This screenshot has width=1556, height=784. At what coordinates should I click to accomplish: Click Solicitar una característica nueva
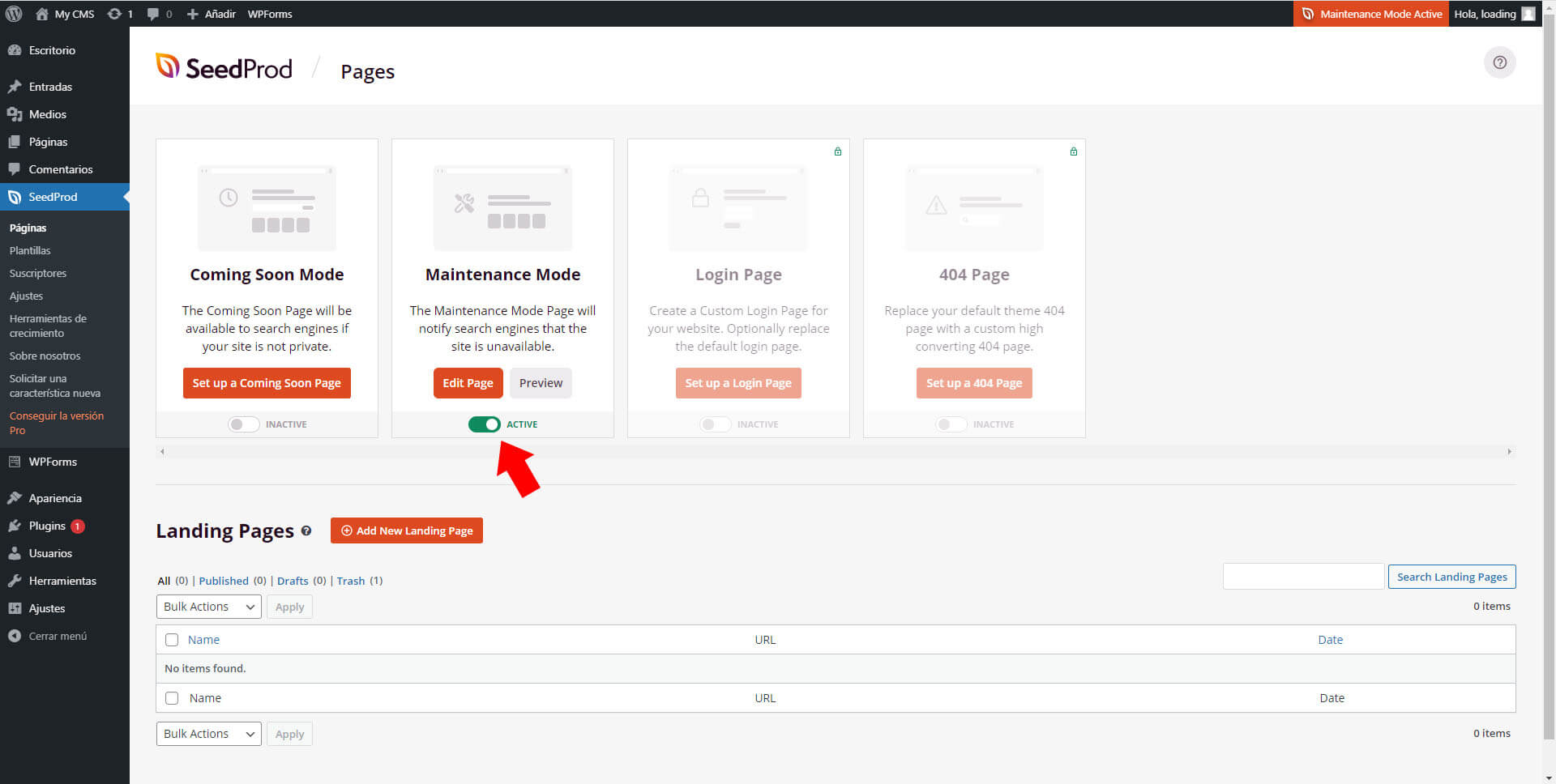point(55,386)
